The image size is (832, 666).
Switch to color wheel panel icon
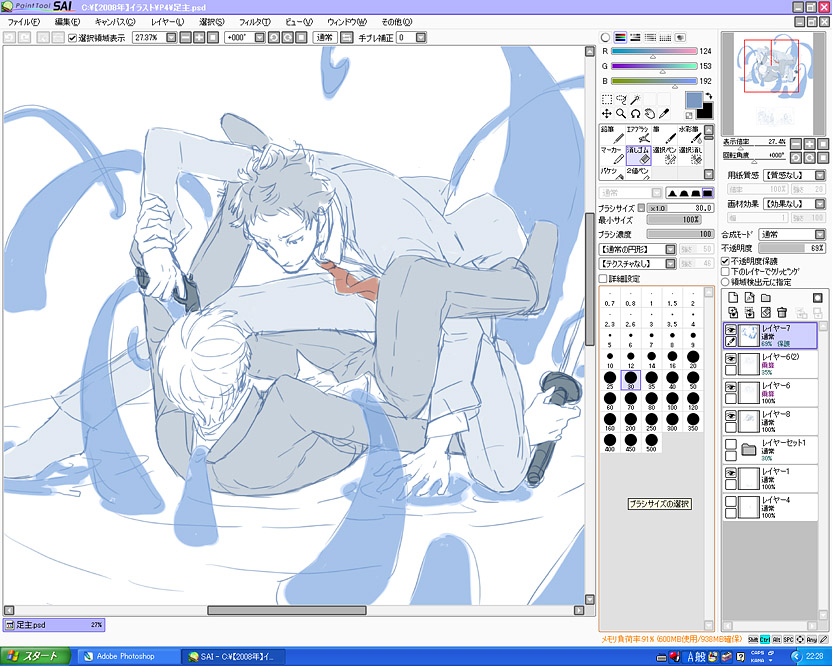(x=605, y=38)
